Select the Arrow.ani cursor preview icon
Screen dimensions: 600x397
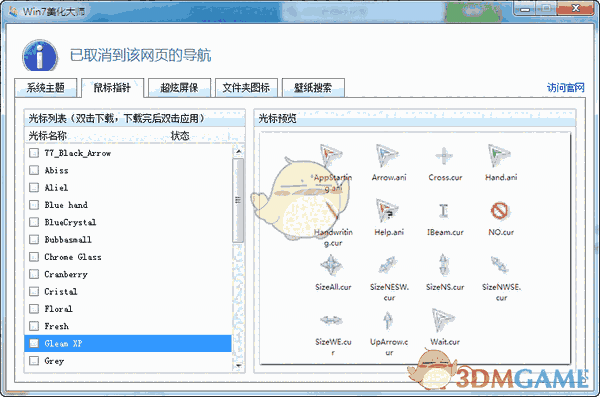pos(387,155)
